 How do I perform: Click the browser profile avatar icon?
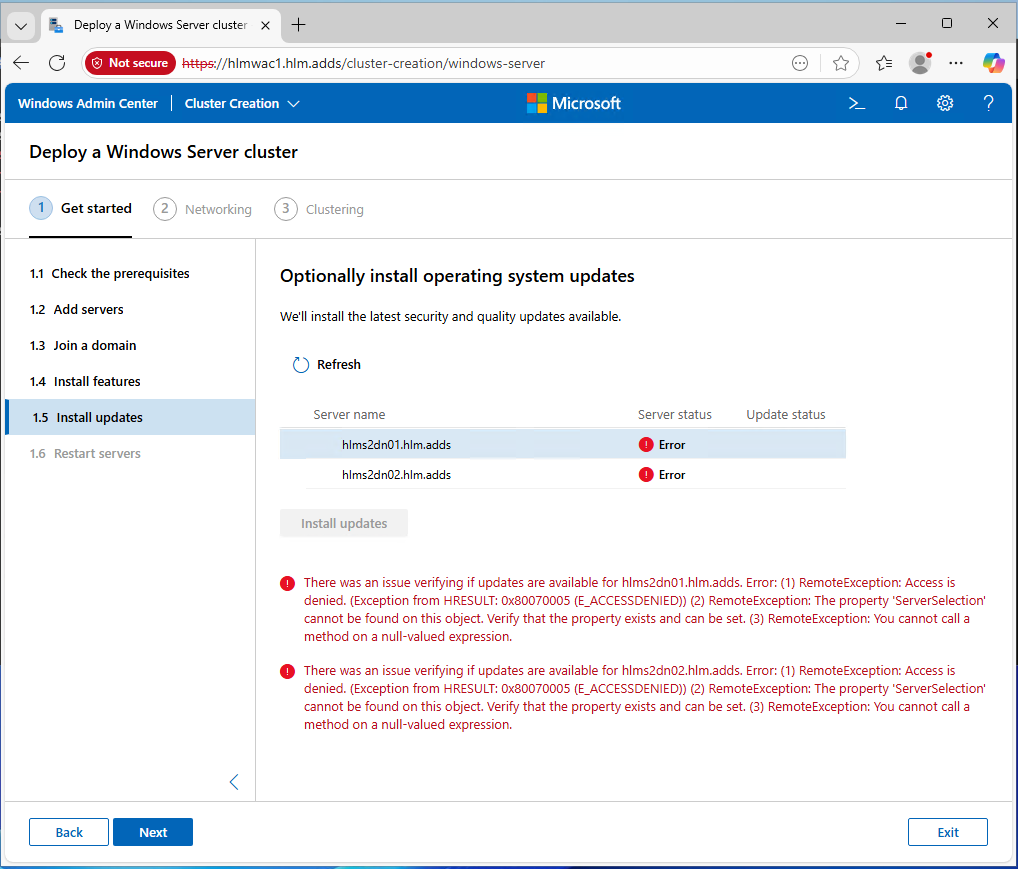(920, 63)
